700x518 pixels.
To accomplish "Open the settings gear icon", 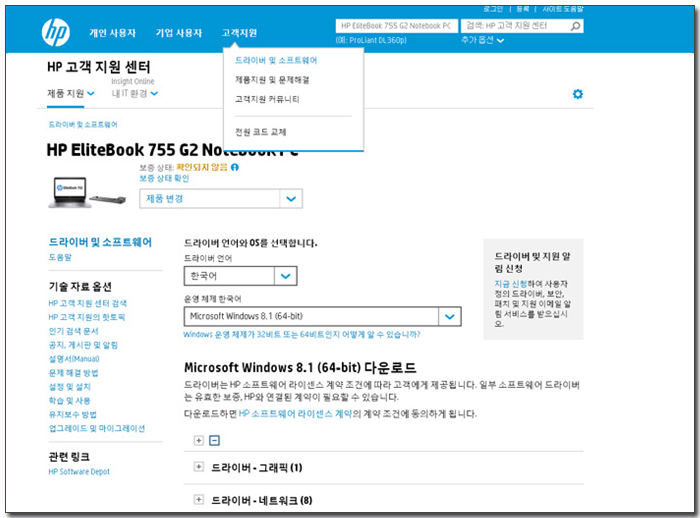I will pos(578,94).
